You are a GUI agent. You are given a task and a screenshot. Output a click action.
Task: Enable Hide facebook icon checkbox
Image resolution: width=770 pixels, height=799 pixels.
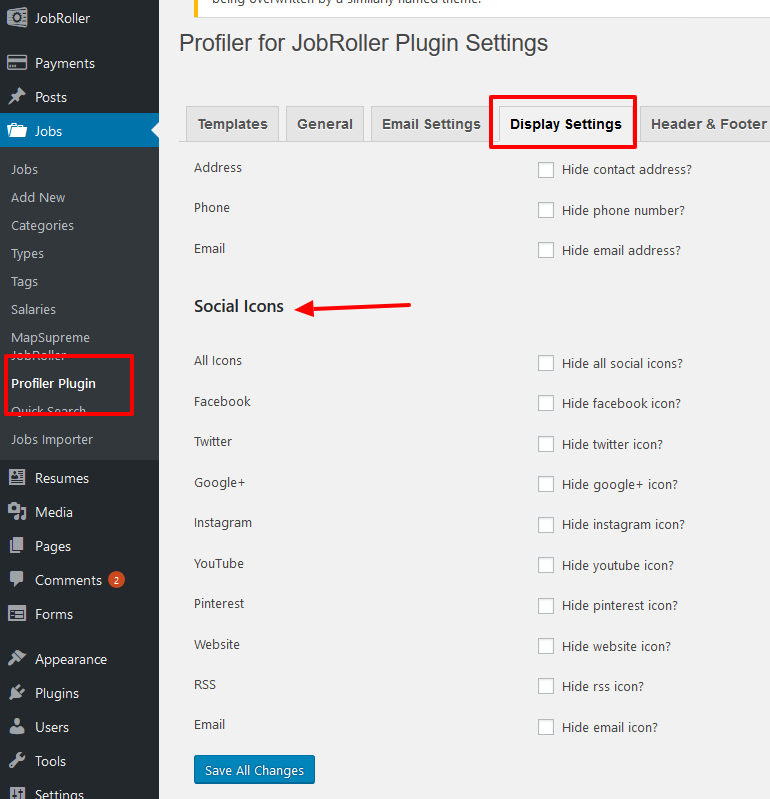pyautogui.click(x=546, y=404)
